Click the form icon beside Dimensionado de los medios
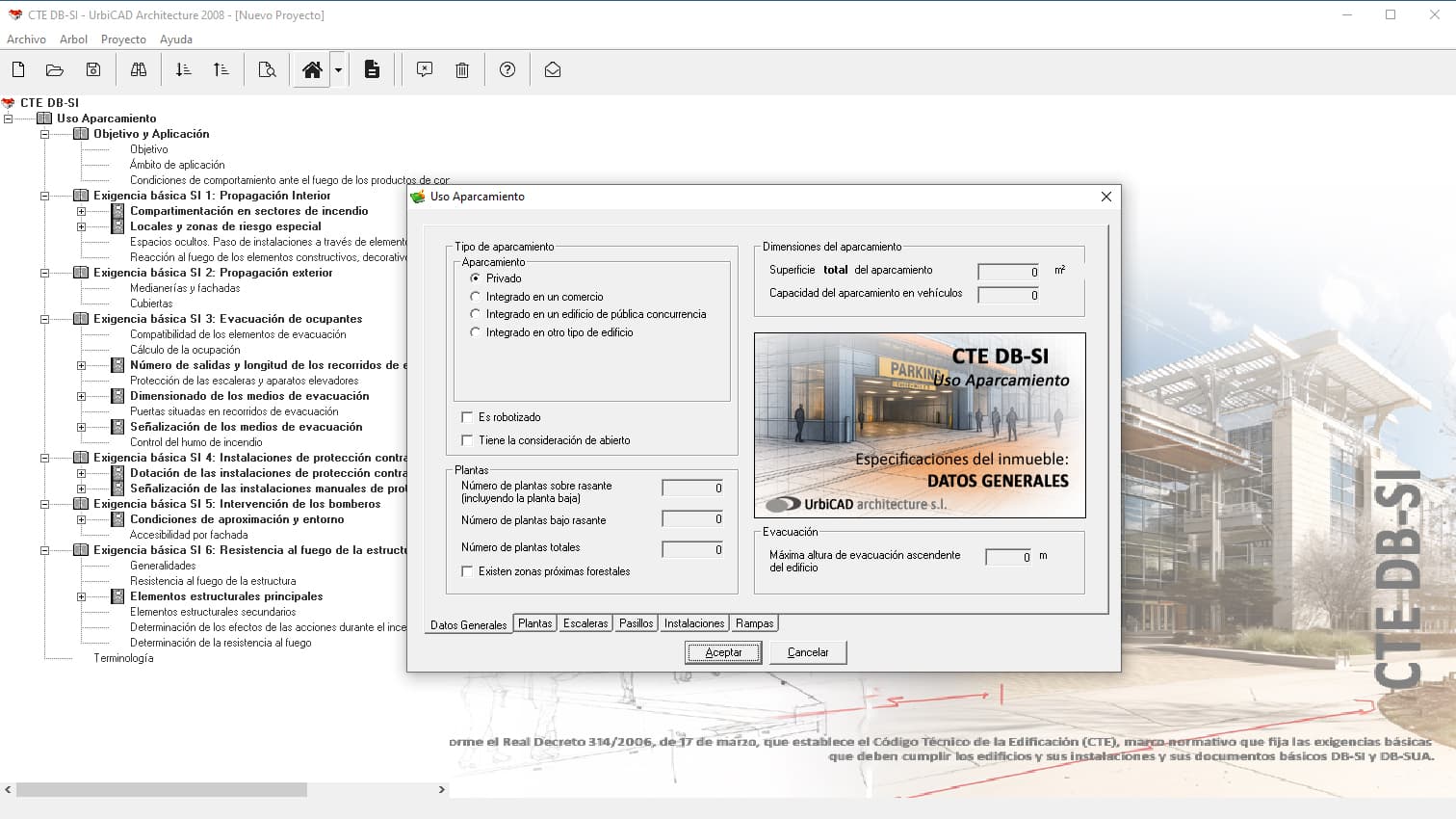Screen dimensions: 1456x819 [x=117, y=396]
